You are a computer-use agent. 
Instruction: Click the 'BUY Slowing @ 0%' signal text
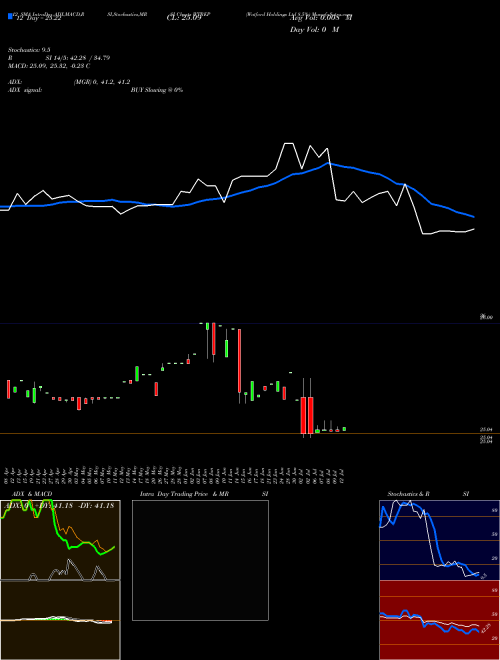tap(157, 90)
